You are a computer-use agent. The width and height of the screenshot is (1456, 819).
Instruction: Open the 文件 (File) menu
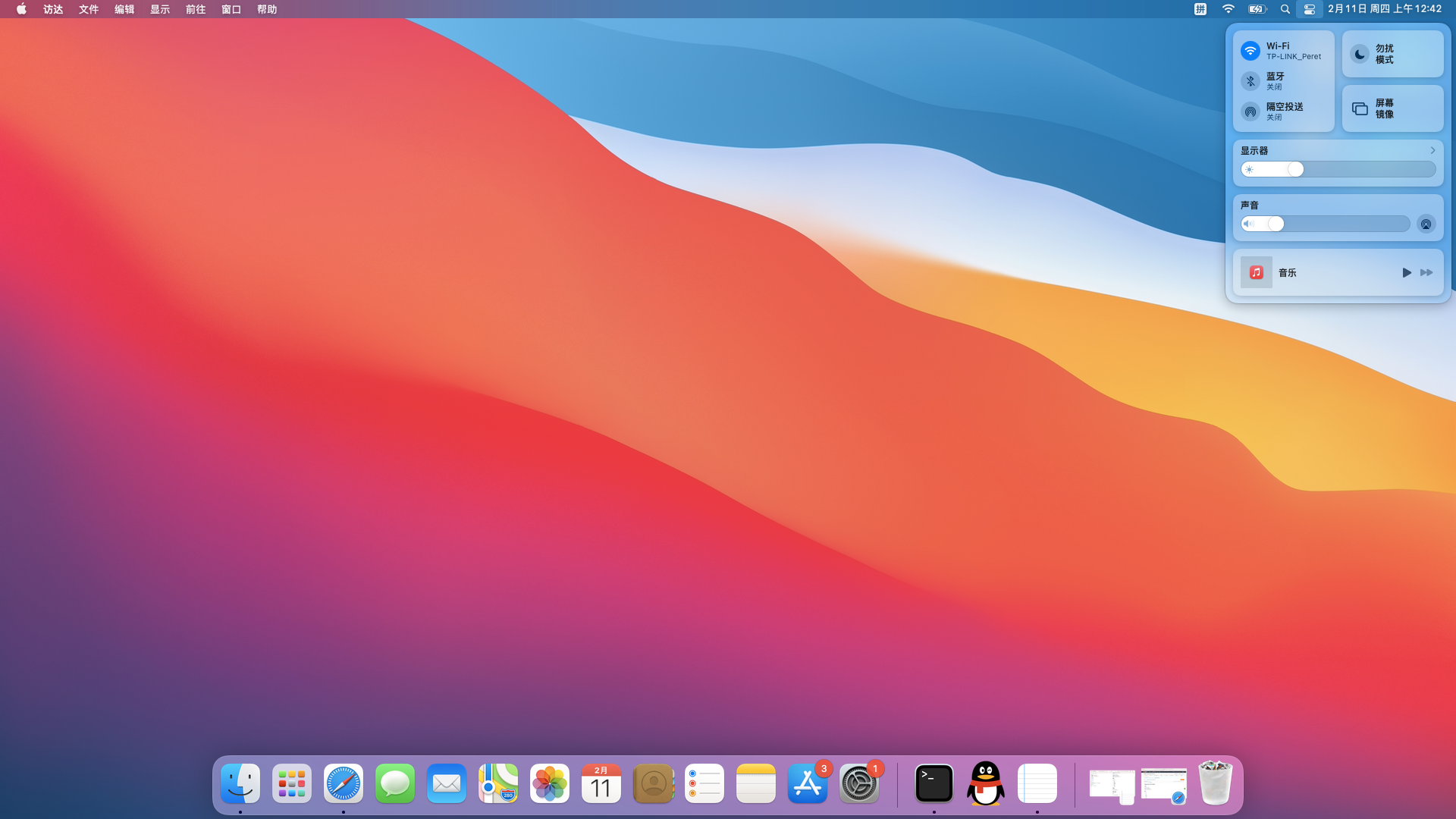pos(89,9)
